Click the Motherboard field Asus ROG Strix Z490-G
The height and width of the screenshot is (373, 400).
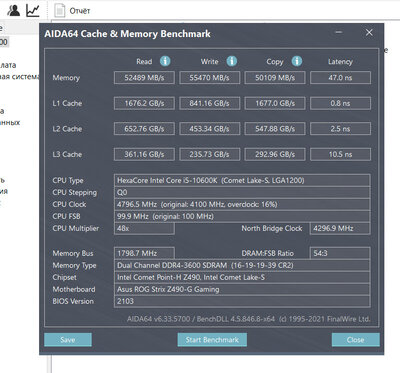242,289
